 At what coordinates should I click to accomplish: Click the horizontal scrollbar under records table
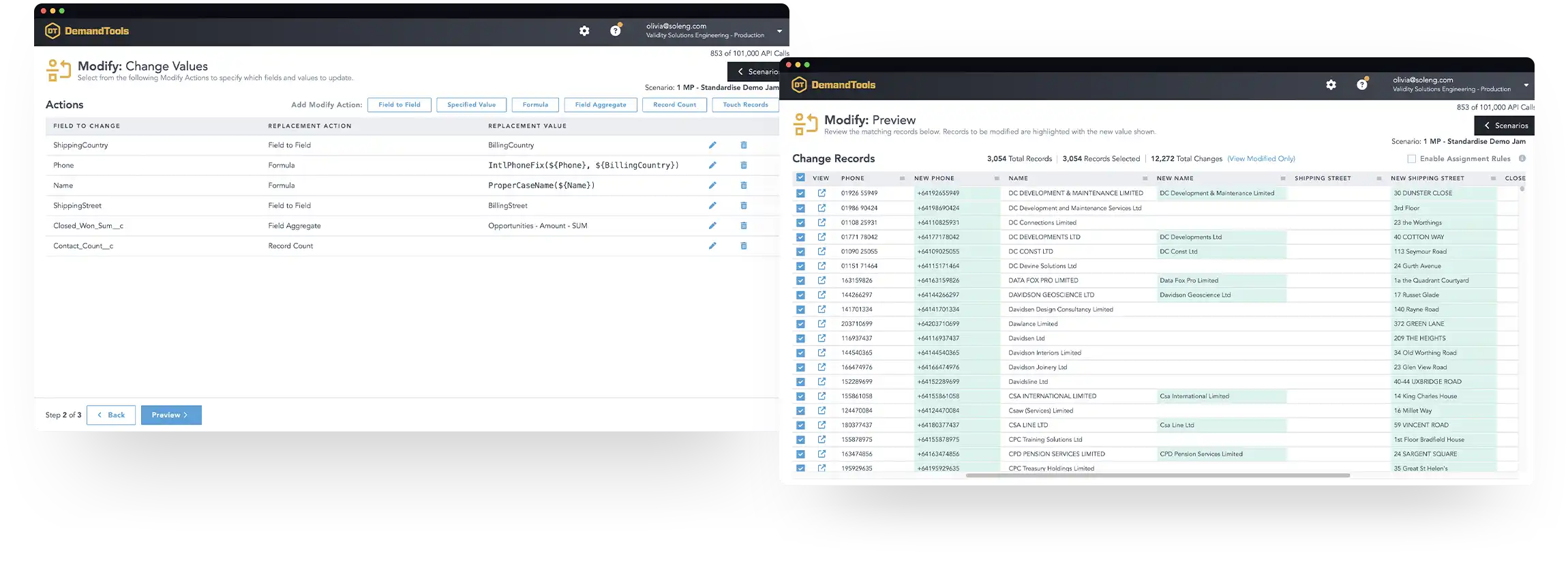pyautogui.click(x=1158, y=475)
